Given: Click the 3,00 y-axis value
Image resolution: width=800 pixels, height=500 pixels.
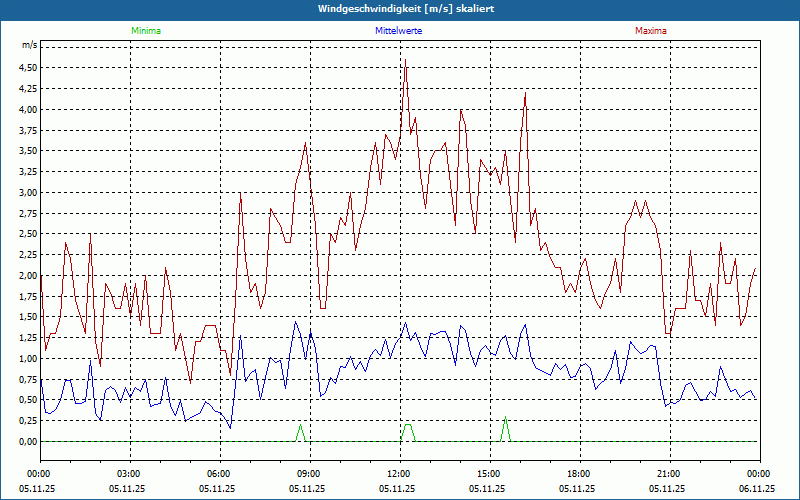Looking at the screenshot, I should coord(28,192).
